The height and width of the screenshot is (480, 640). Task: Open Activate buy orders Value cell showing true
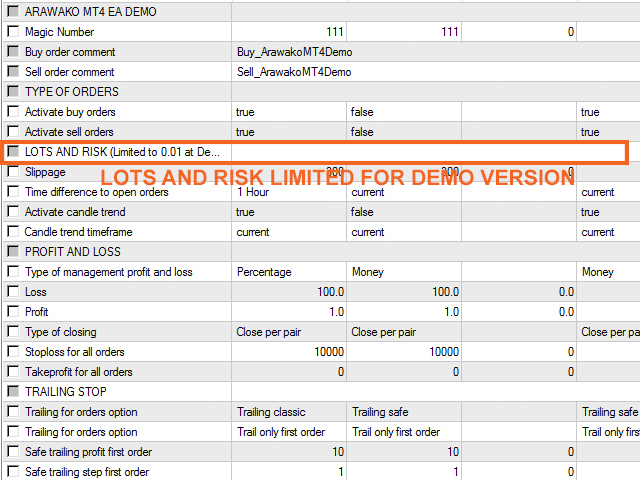(289, 112)
